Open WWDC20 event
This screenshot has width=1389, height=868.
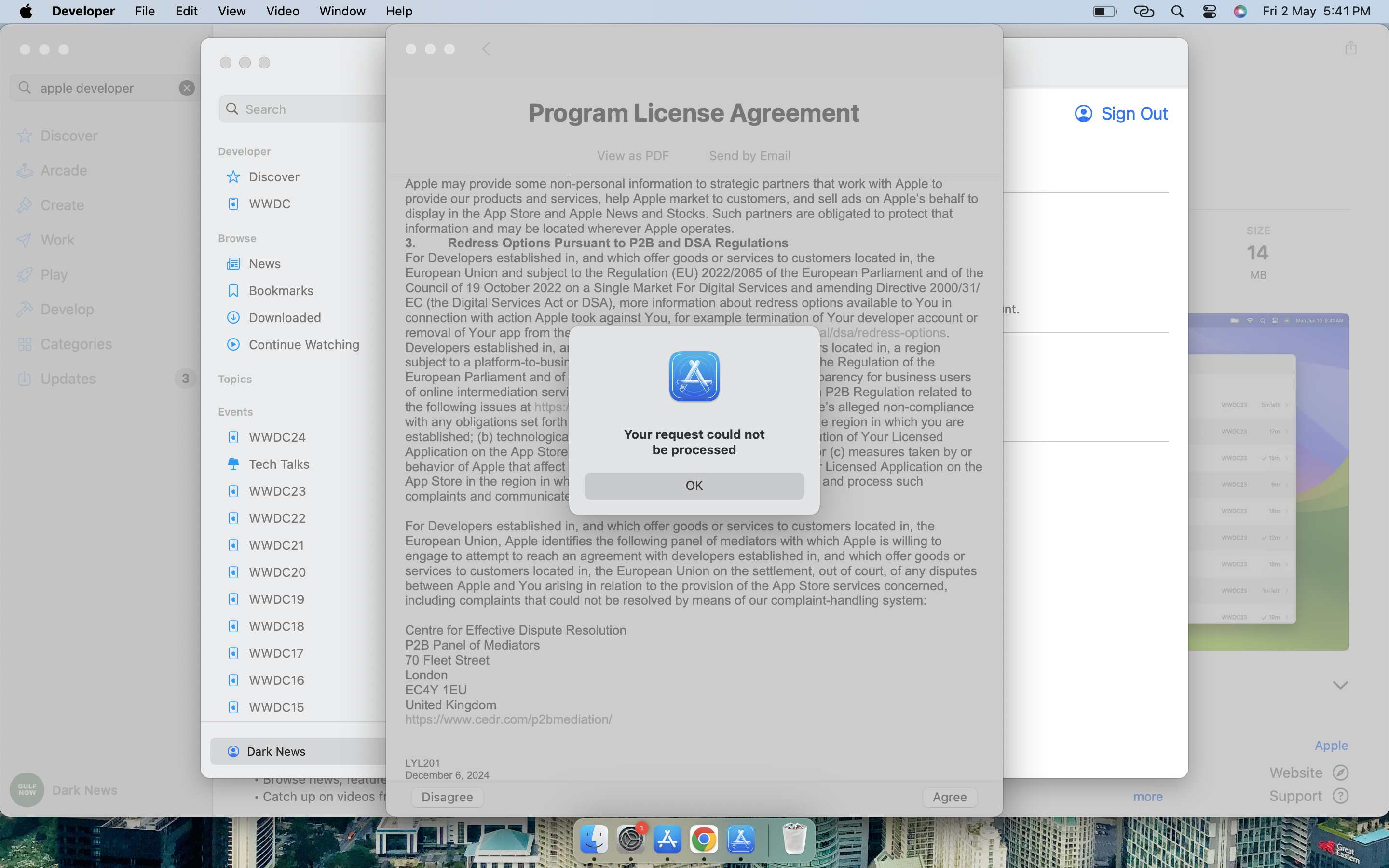[277, 572]
